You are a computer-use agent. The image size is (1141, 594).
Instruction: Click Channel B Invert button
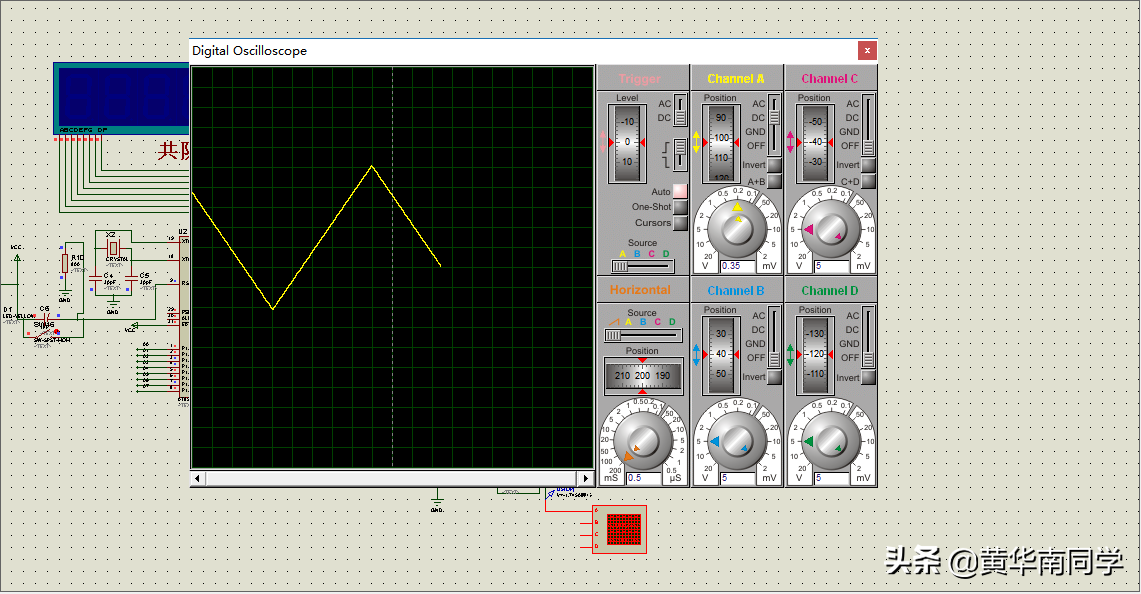(x=774, y=377)
